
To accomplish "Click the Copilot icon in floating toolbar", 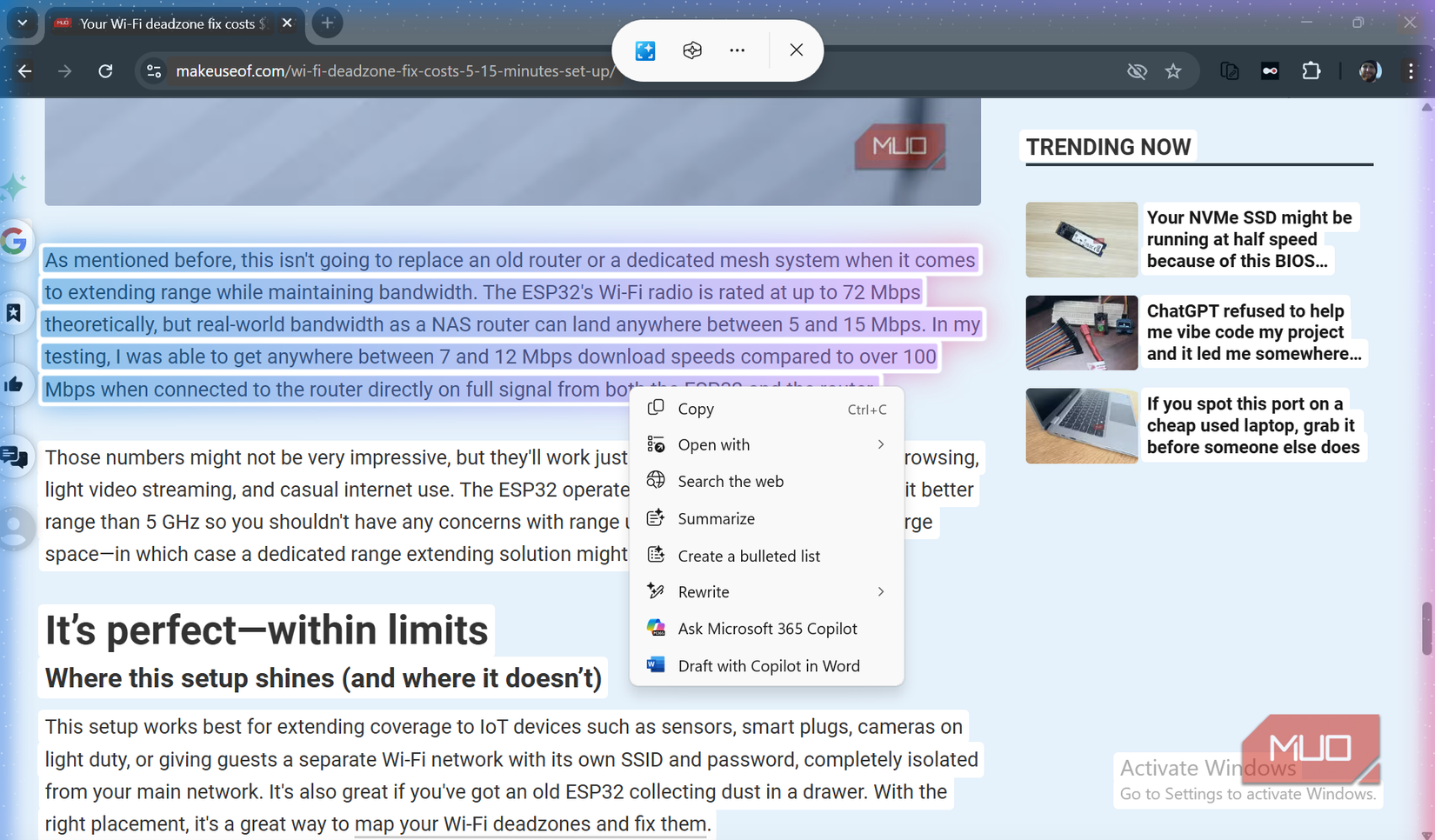I will (x=692, y=50).
